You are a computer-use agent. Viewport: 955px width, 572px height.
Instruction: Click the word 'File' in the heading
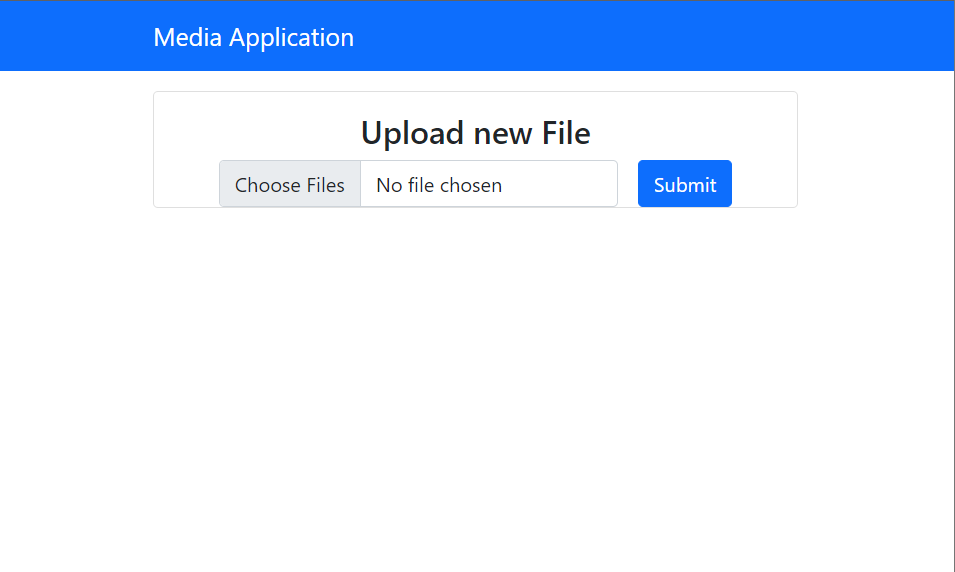[566, 133]
